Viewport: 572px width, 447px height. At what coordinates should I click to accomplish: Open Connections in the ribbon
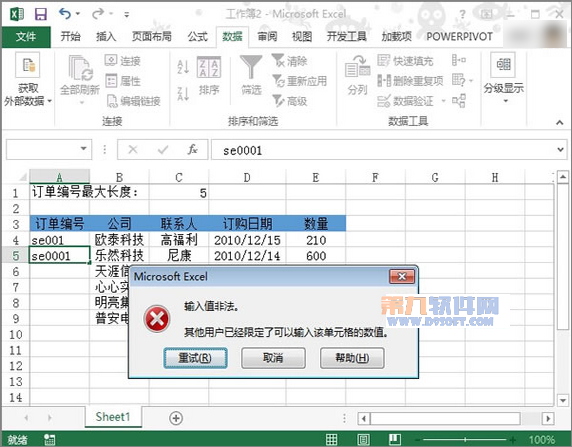[x=123, y=61]
